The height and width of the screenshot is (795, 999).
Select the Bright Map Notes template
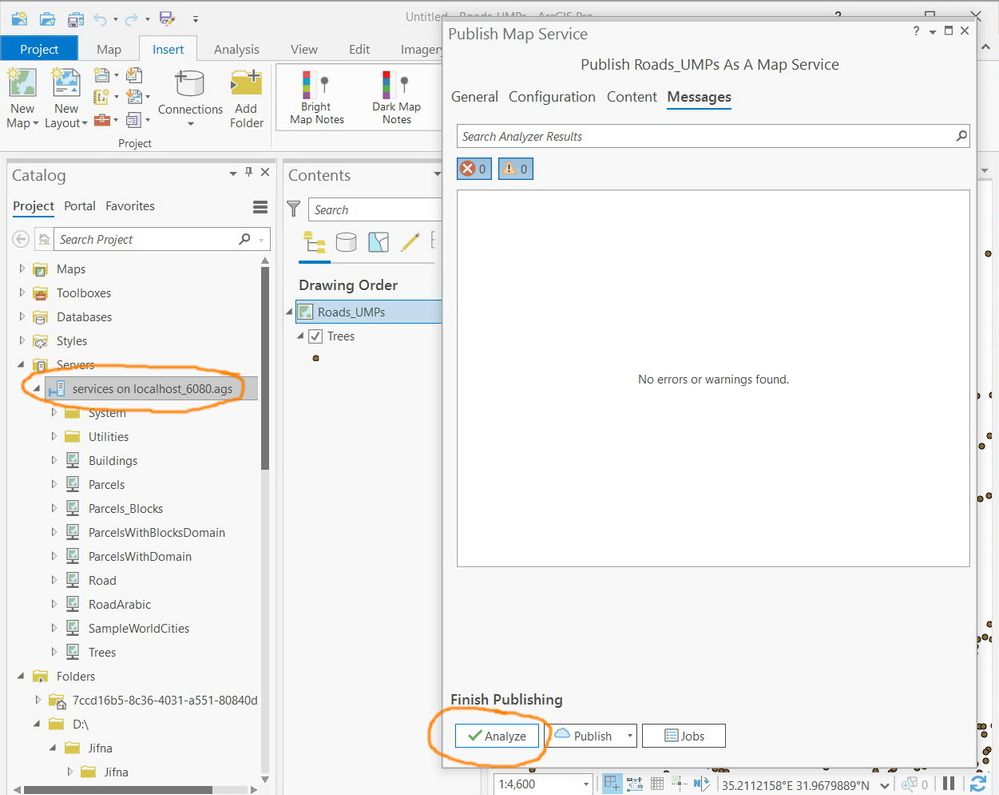316,97
